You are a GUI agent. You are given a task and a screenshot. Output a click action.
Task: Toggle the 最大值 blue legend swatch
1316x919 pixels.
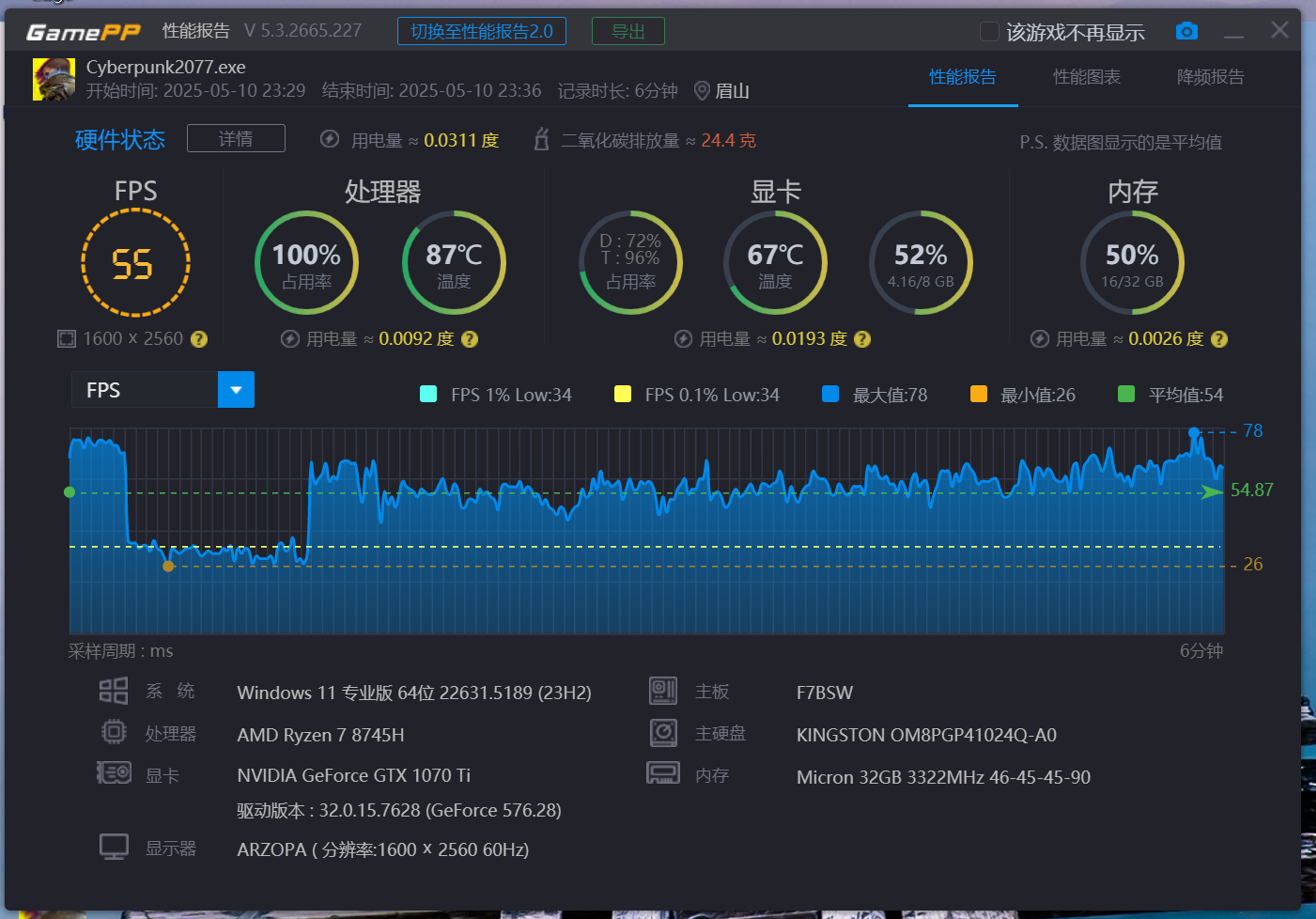(x=830, y=394)
